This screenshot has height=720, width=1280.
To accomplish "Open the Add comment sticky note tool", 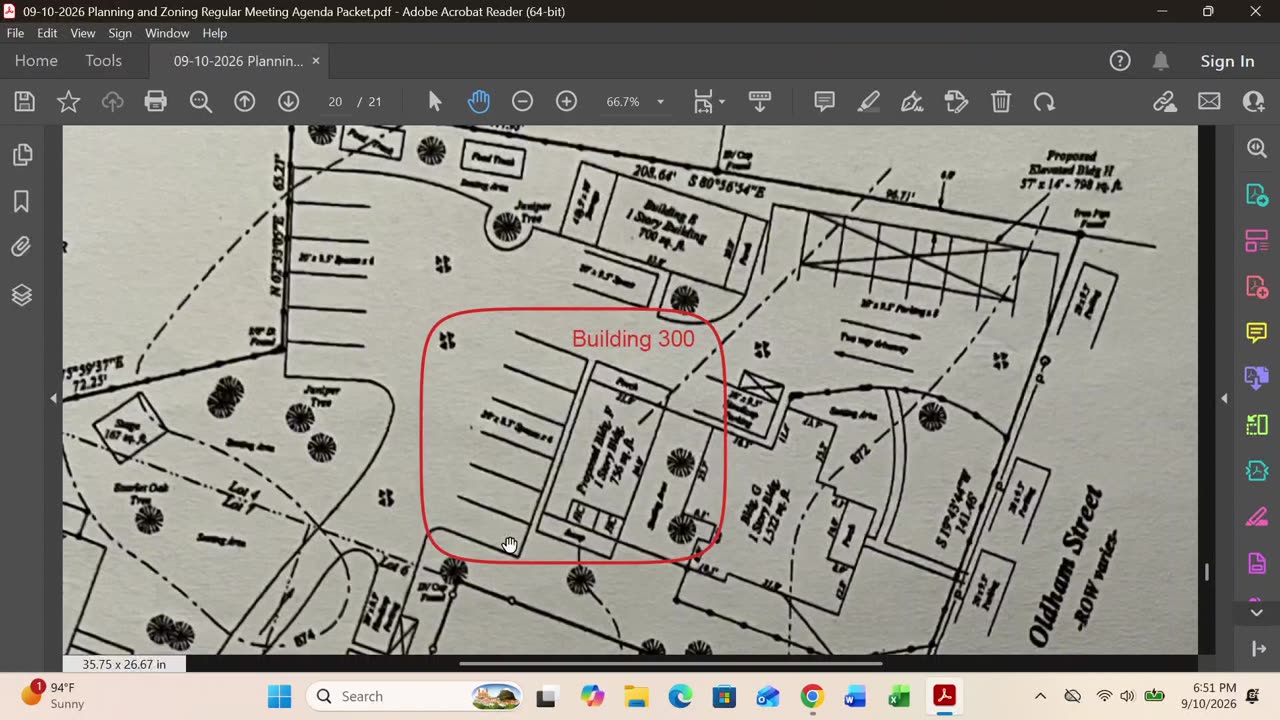I will pyautogui.click(x=824, y=101).
